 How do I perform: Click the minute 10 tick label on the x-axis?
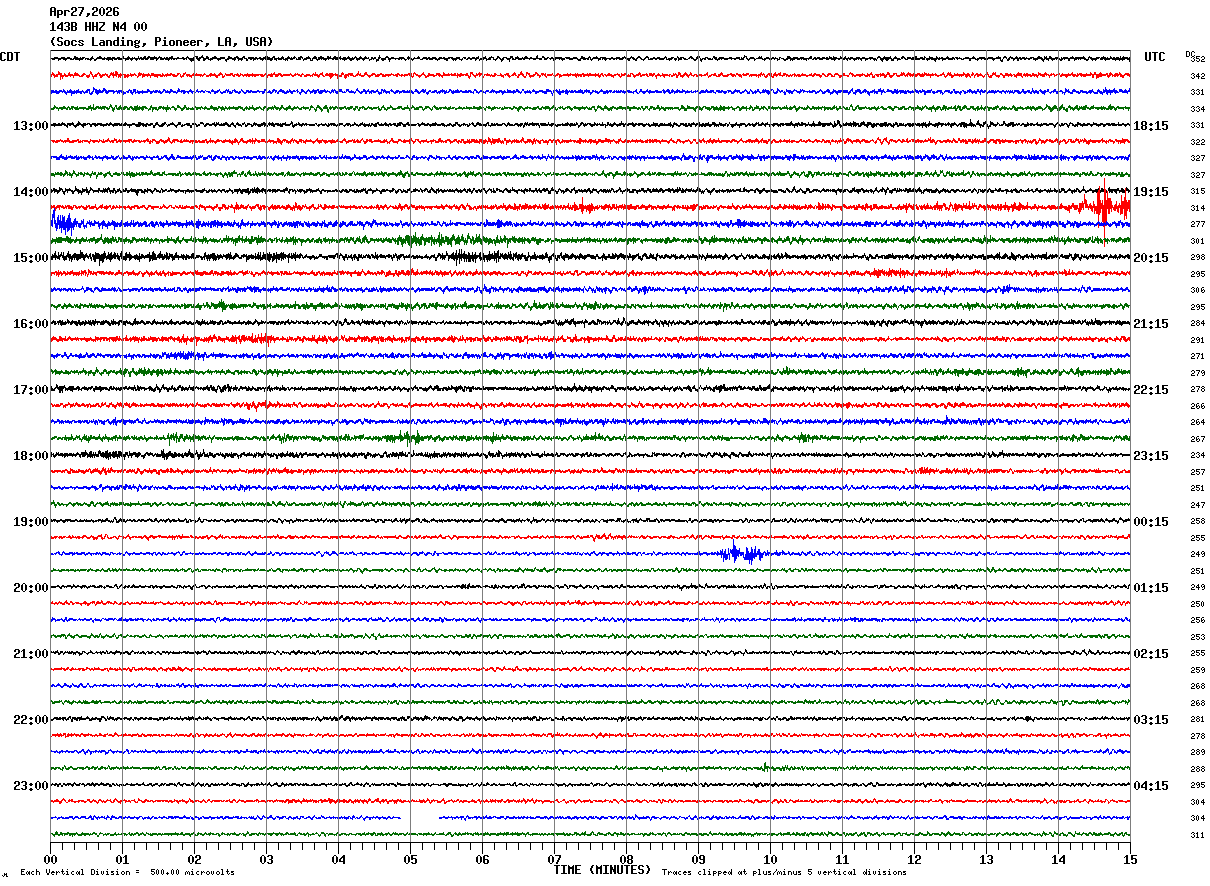(x=770, y=860)
